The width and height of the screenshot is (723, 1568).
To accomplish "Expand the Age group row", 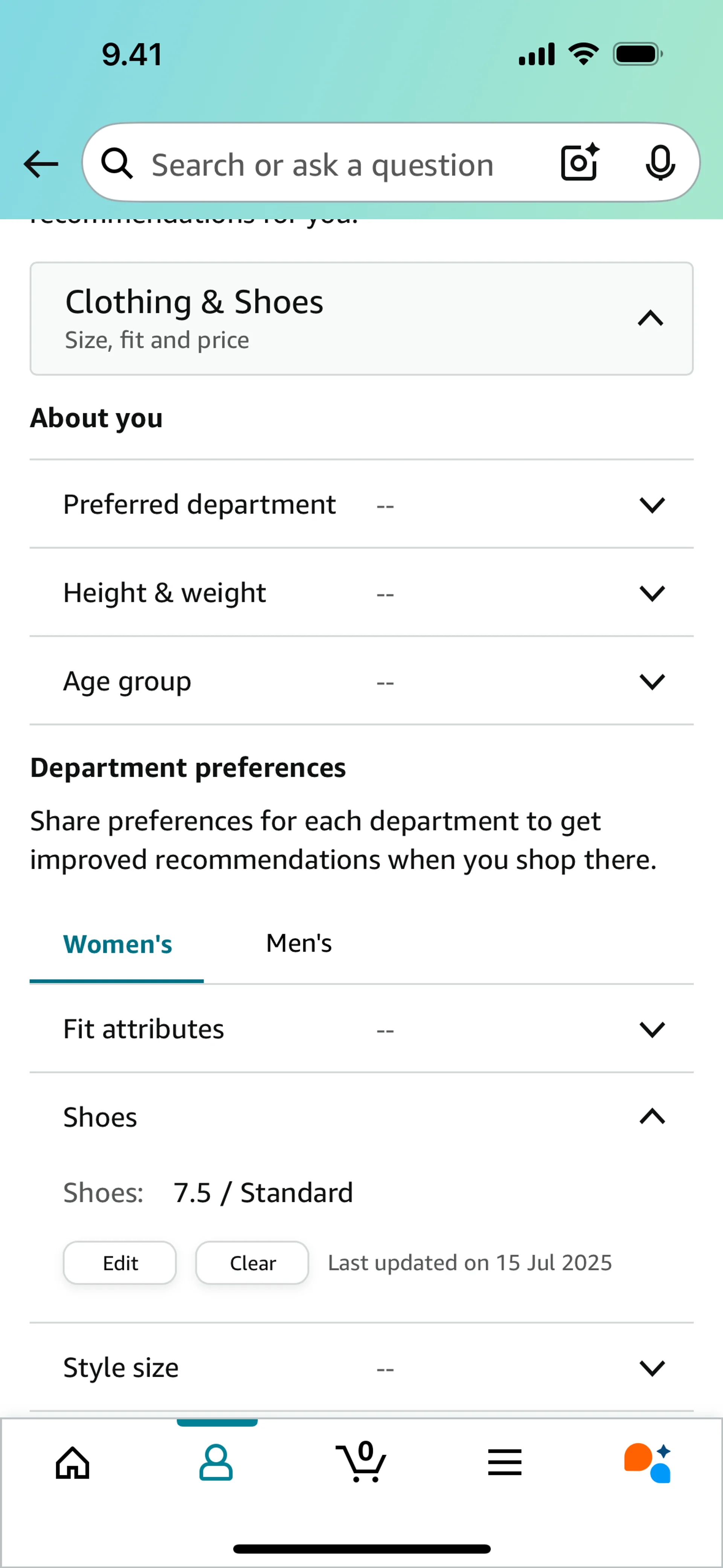I will 652,681.
